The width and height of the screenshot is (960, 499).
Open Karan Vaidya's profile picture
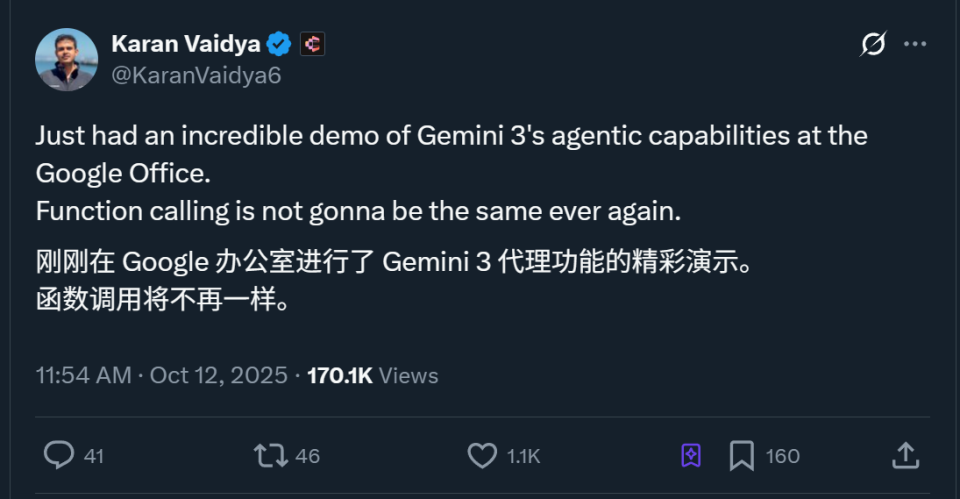click(67, 59)
